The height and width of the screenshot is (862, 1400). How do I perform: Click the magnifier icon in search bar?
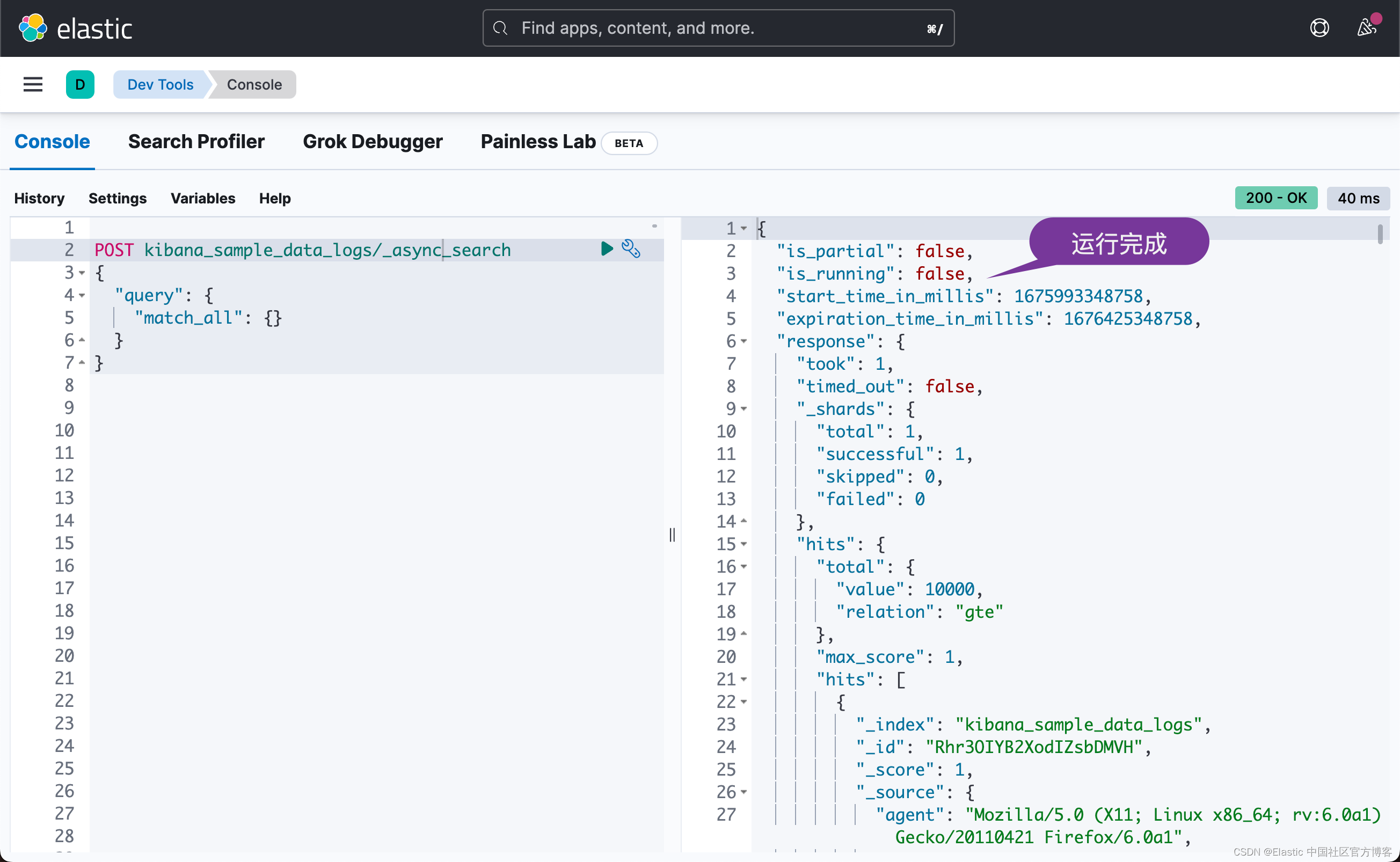500,27
